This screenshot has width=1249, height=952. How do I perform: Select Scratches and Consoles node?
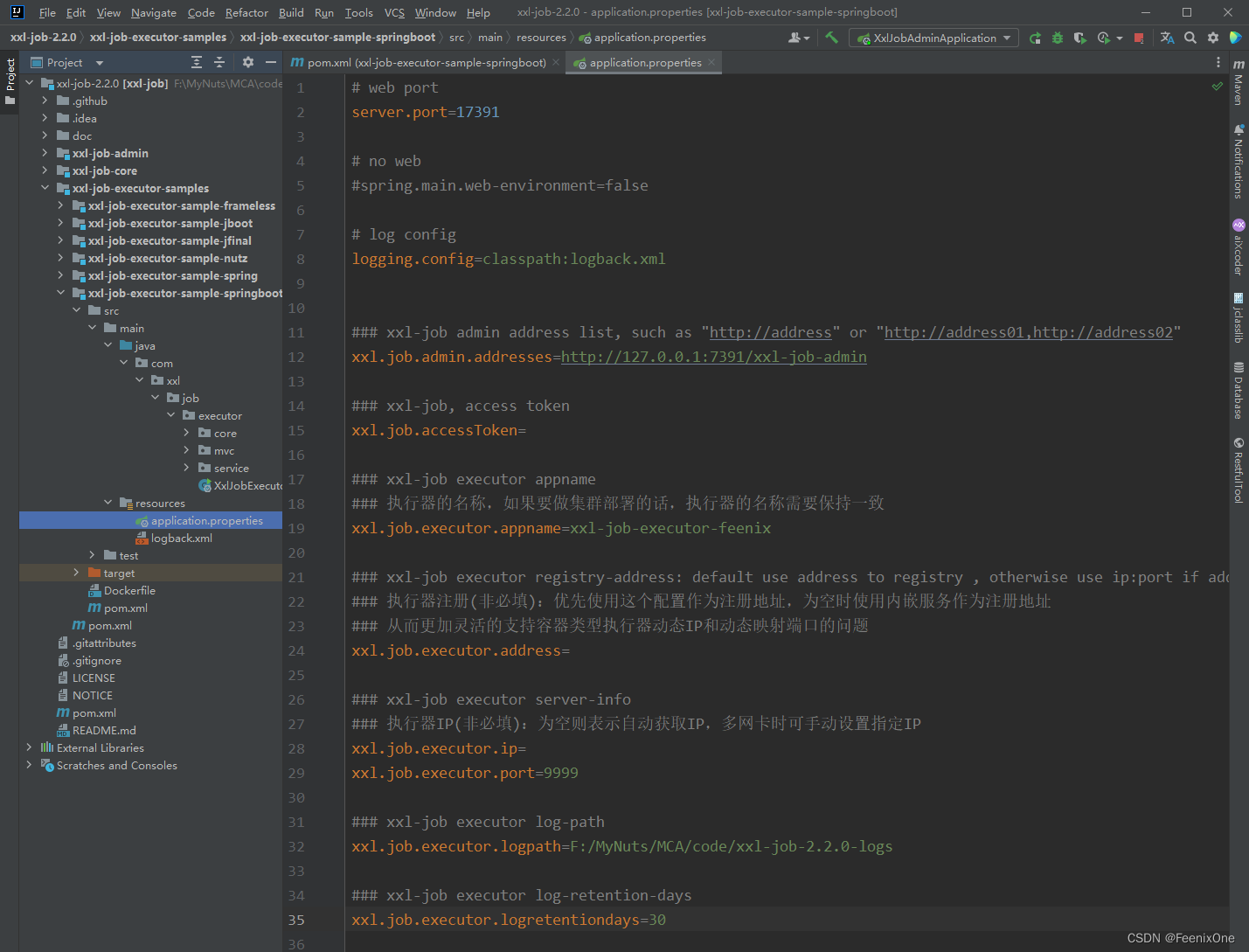click(x=116, y=765)
